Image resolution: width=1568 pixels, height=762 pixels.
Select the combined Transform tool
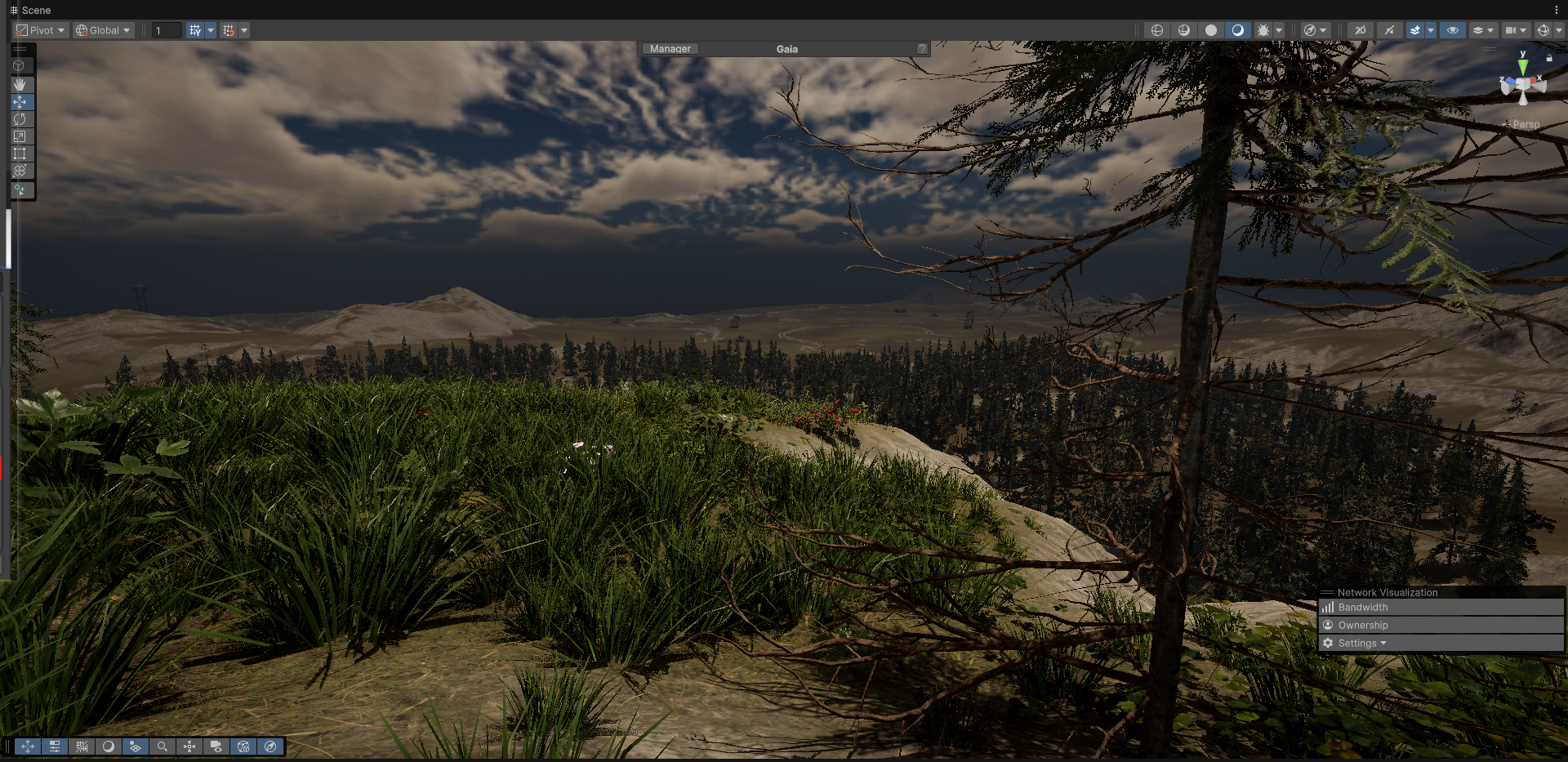(20, 171)
